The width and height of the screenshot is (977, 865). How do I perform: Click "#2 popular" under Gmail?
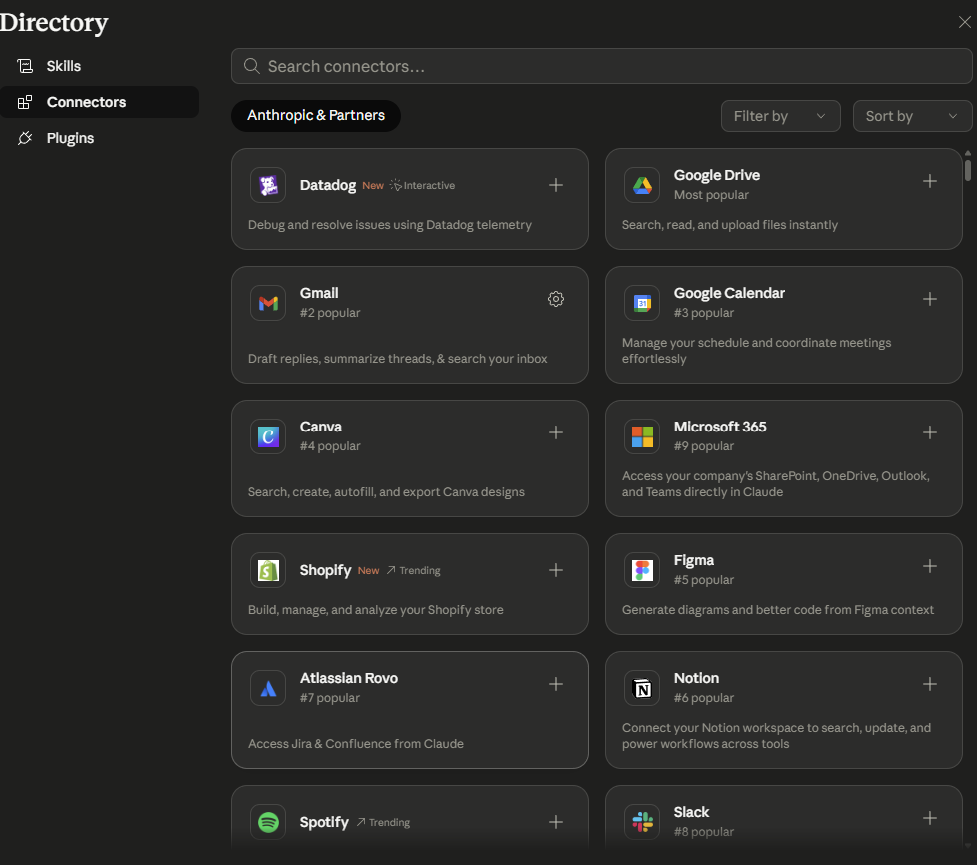[x=330, y=313]
